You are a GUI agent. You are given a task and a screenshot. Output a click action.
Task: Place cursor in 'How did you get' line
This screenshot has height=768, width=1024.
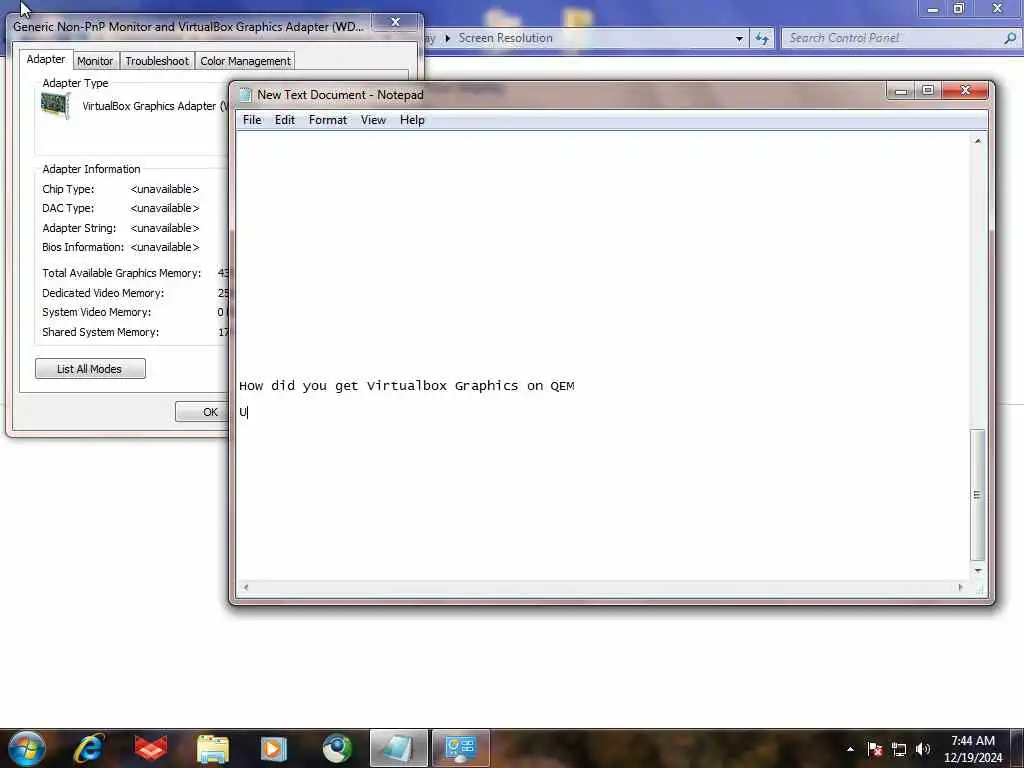click(x=406, y=386)
